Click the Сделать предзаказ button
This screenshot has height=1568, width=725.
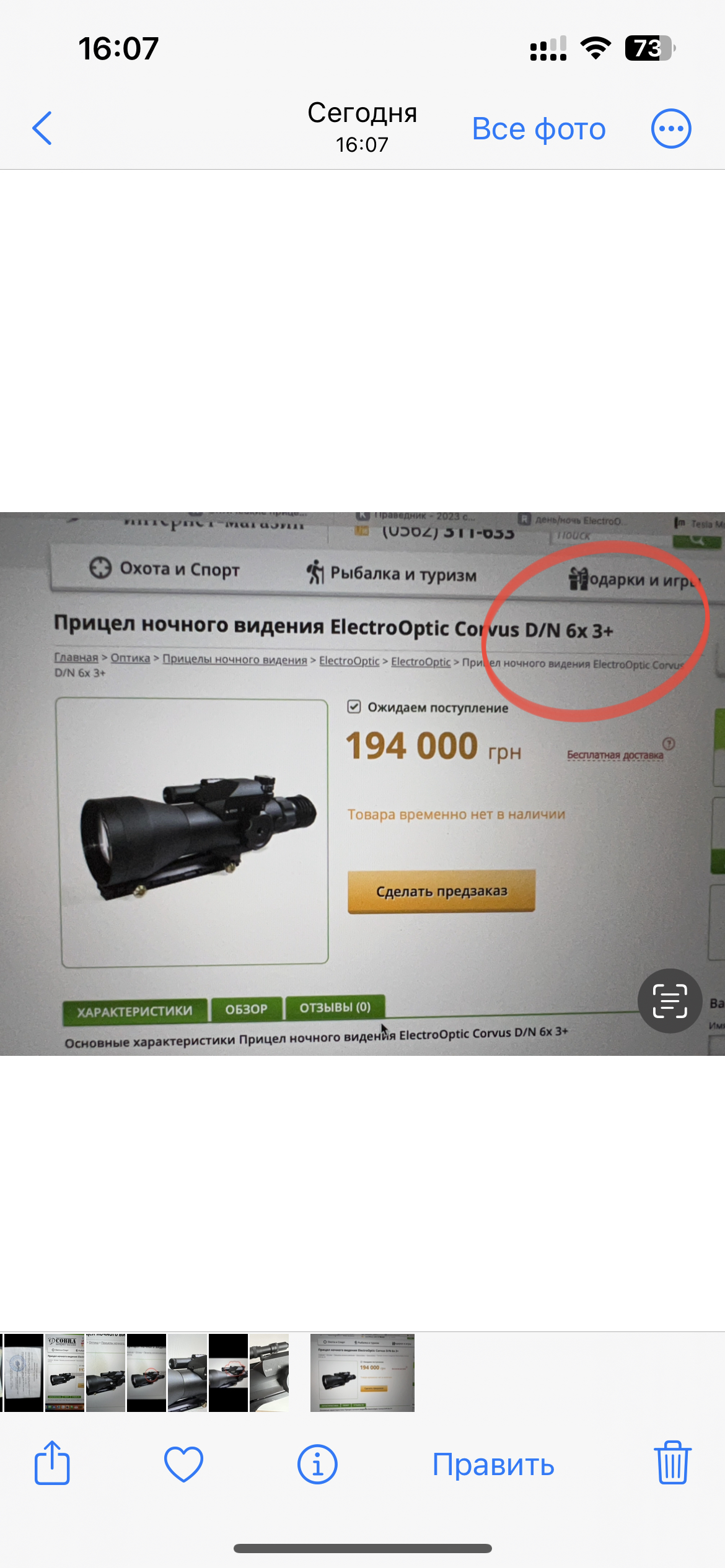441,891
